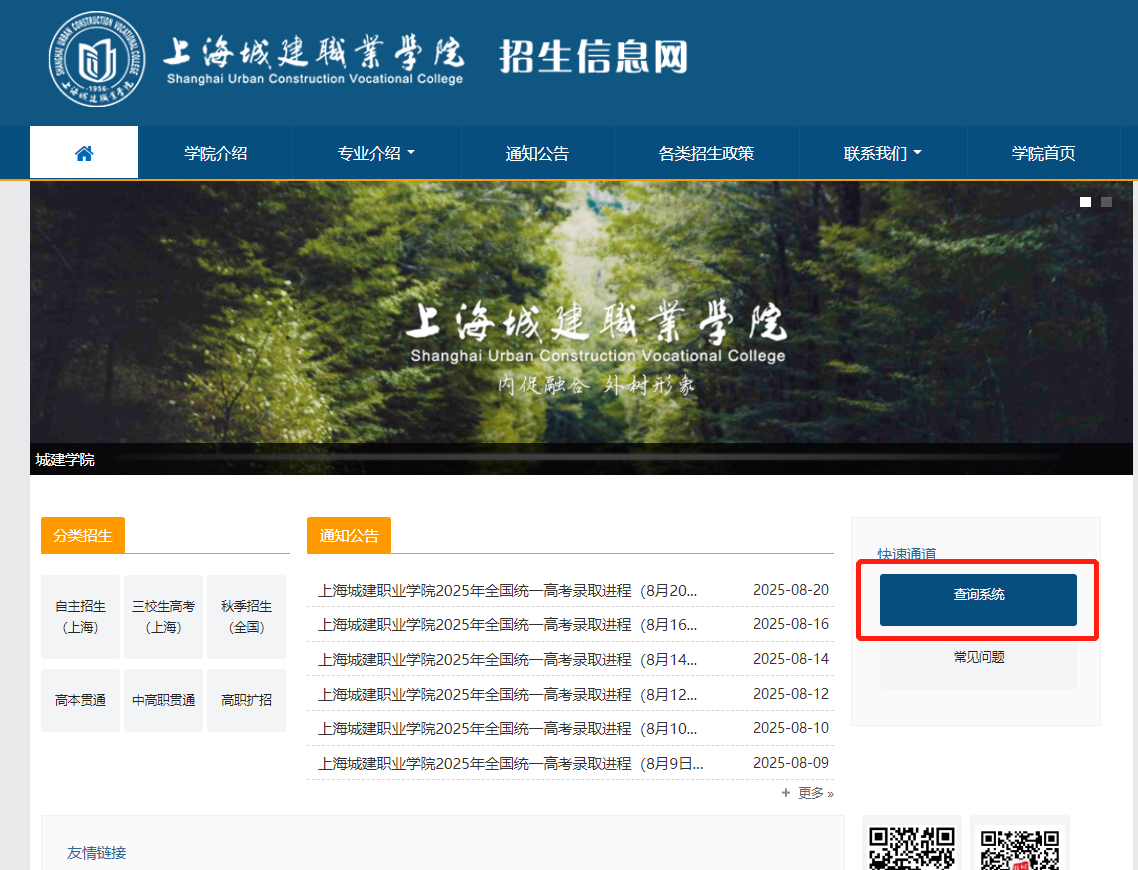Open the admission notice dated 2025-08-20
The width and height of the screenshot is (1138, 870).
click(508, 591)
